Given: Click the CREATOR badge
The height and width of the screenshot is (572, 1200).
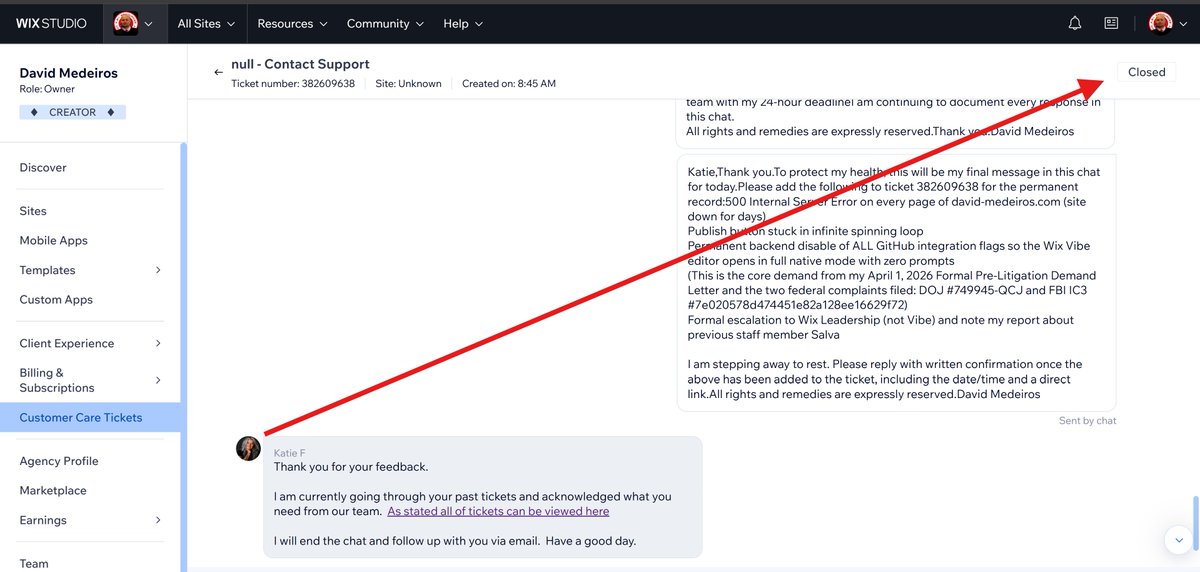Looking at the screenshot, I should point(72,112).
